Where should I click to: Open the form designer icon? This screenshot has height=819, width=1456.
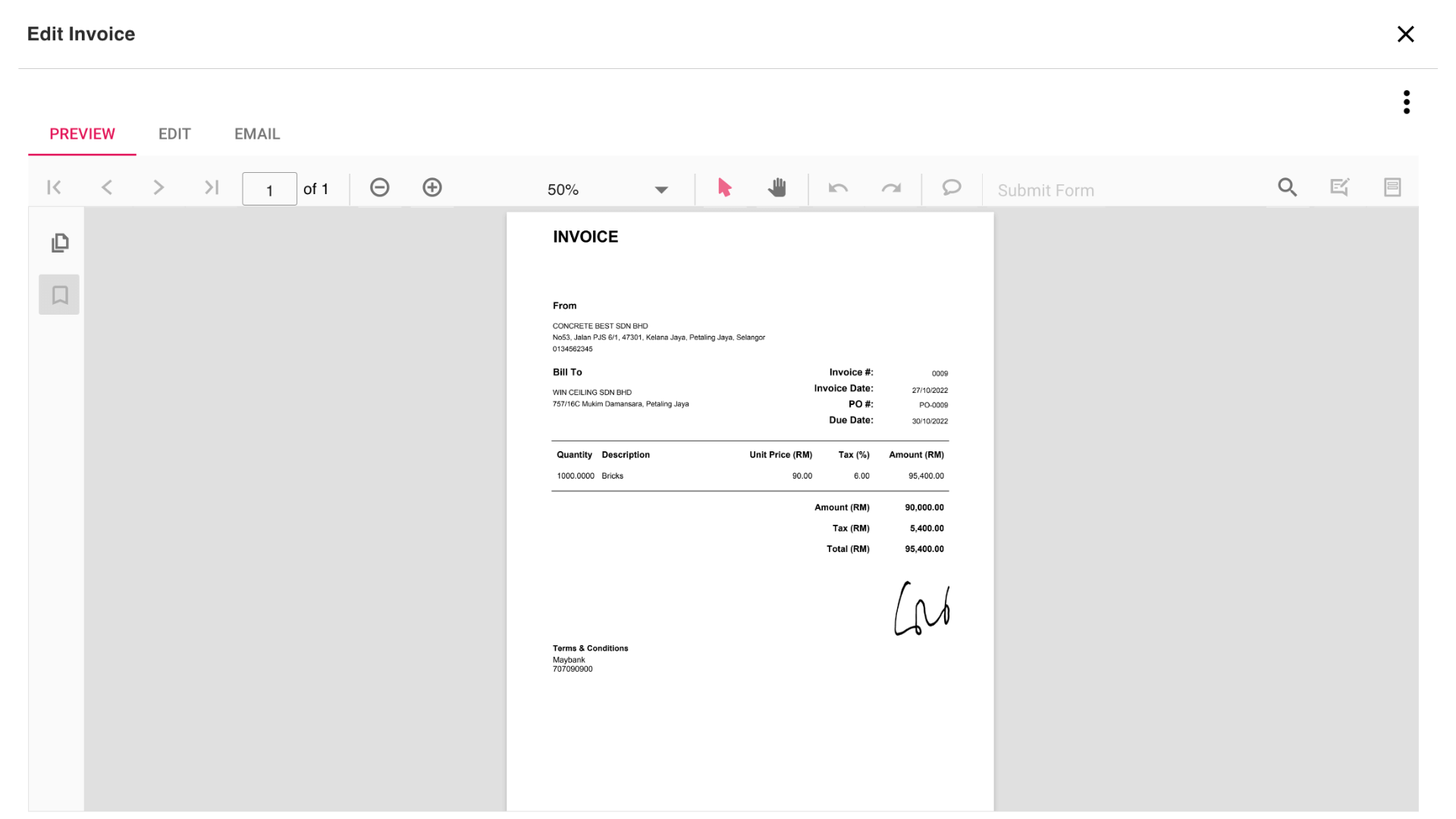tap(1392, 187)
